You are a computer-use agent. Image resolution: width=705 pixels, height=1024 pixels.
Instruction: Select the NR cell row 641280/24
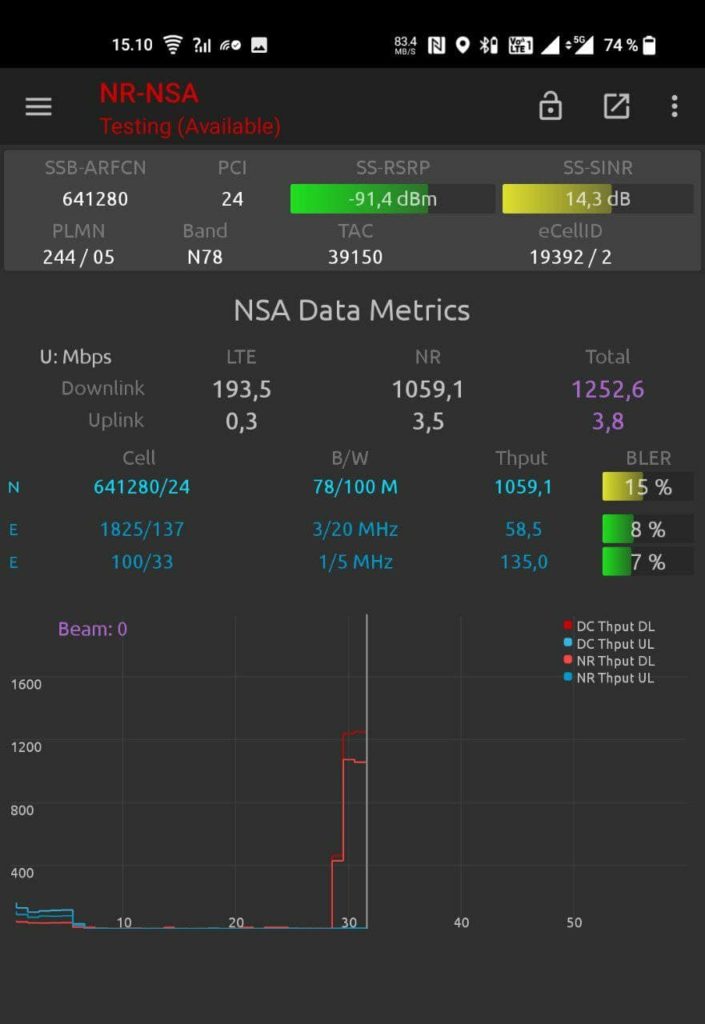click(141, 487)
